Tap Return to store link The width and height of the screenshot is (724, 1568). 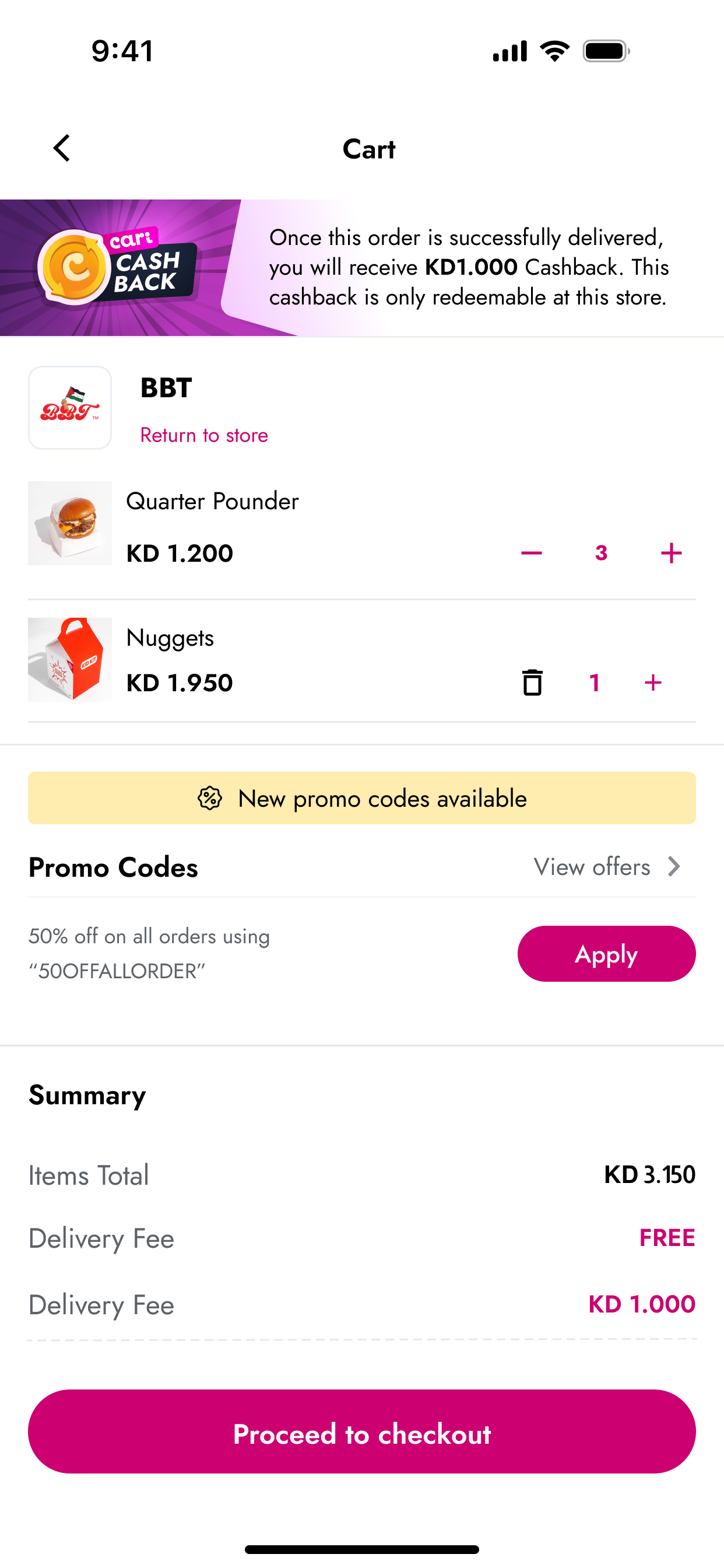(x=204, y=435)
